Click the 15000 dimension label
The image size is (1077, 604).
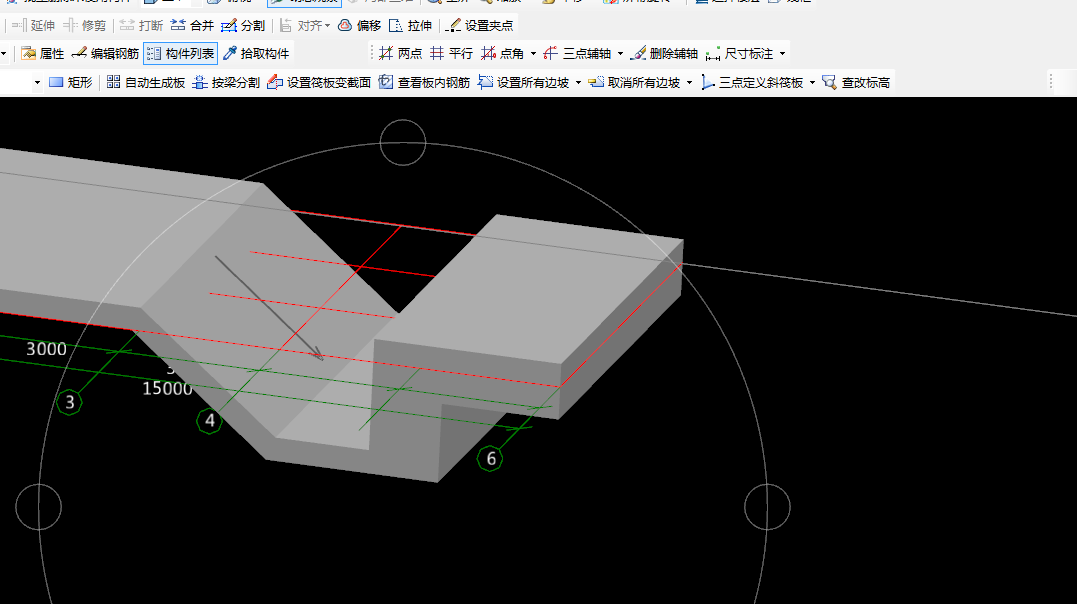(167, 389)
